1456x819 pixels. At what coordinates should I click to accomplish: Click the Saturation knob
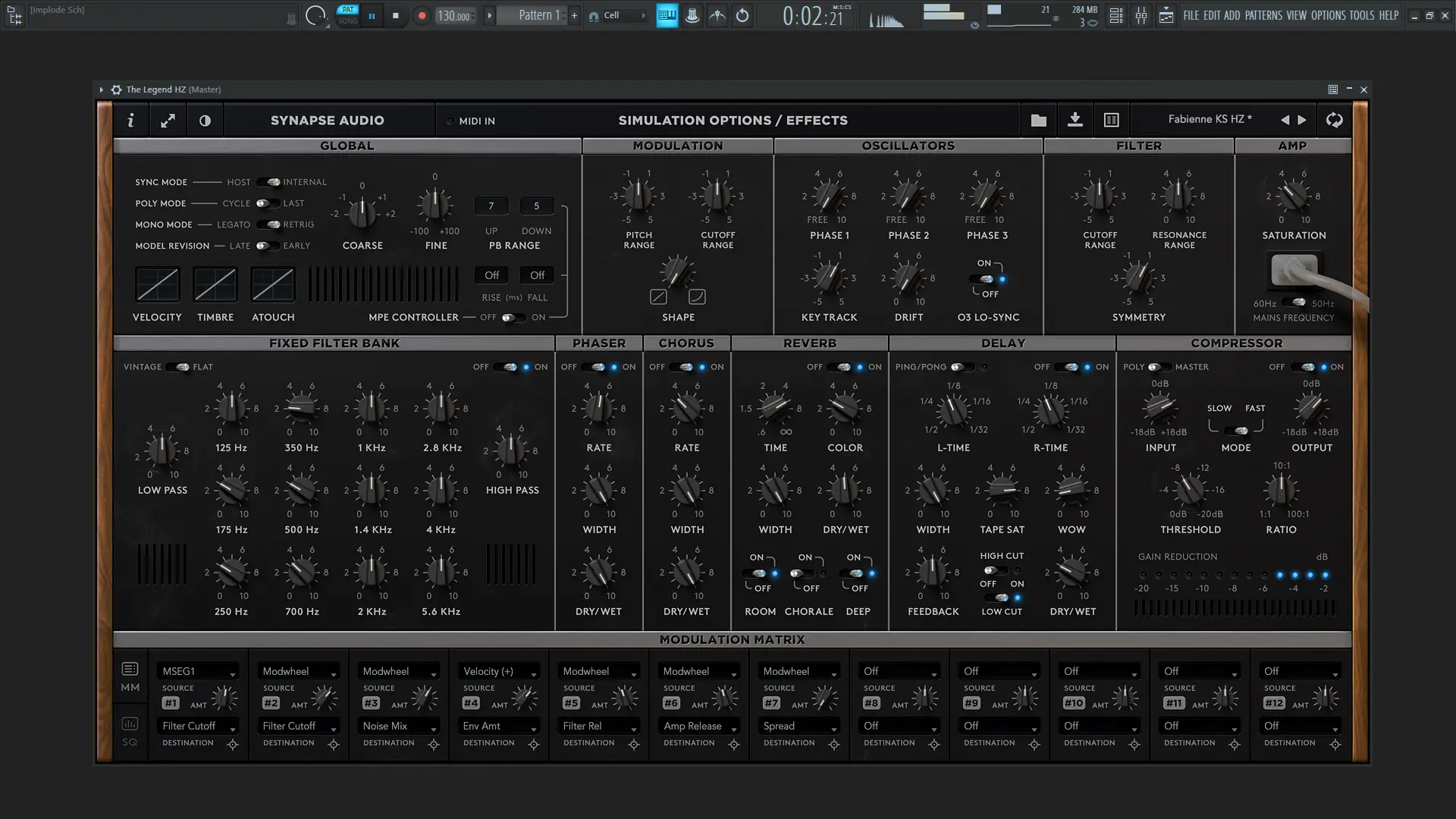[1293, 196]
